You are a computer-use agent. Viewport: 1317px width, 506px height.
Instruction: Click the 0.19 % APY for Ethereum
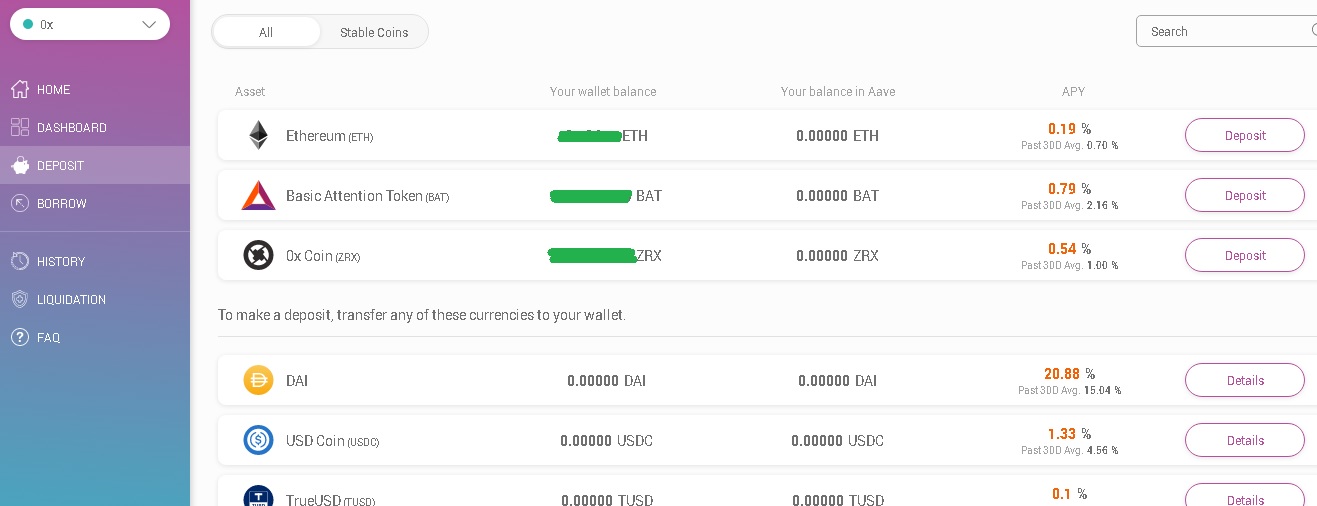point(1069,128)
